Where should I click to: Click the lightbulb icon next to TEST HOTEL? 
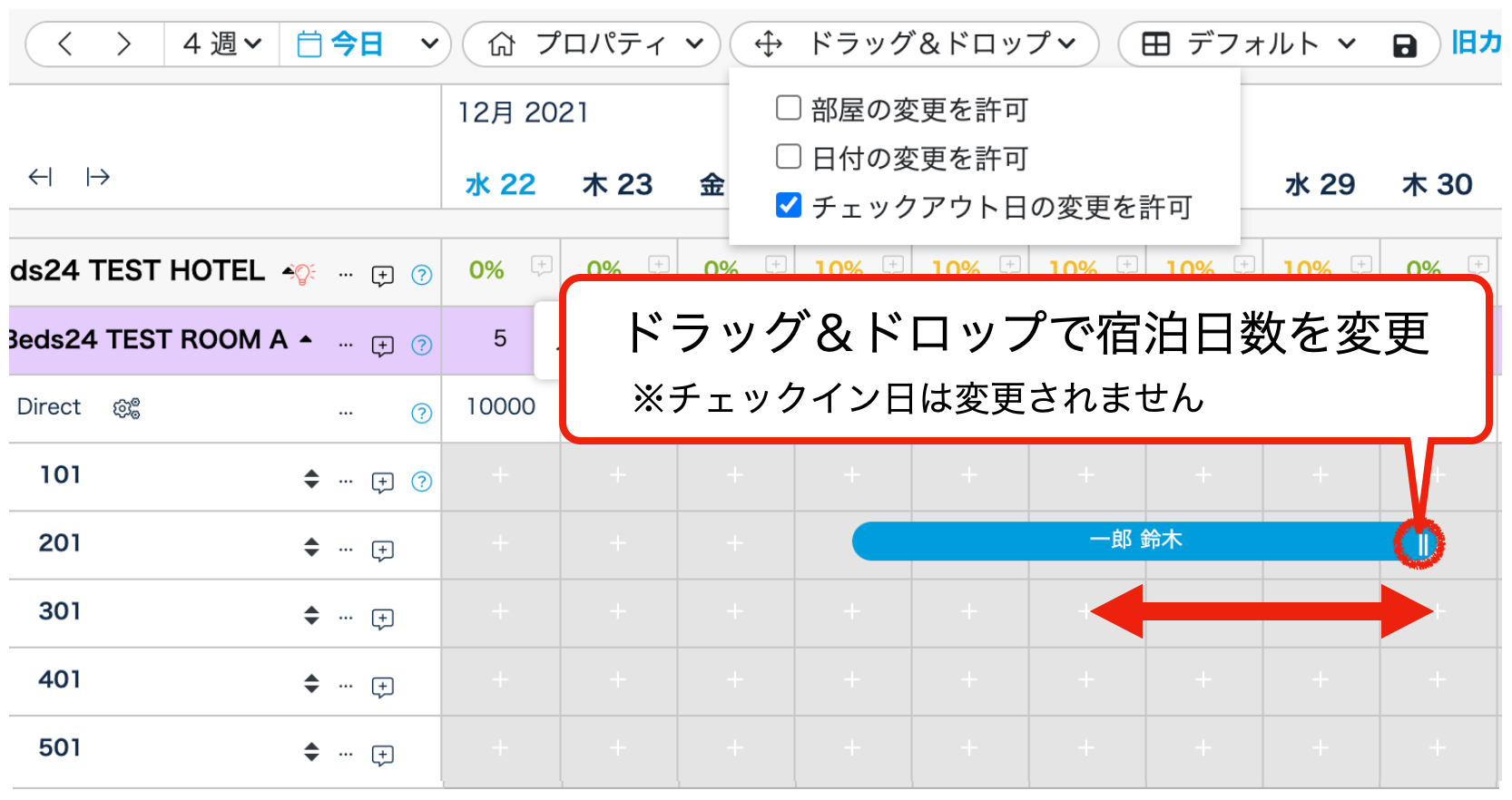(302, 273)
